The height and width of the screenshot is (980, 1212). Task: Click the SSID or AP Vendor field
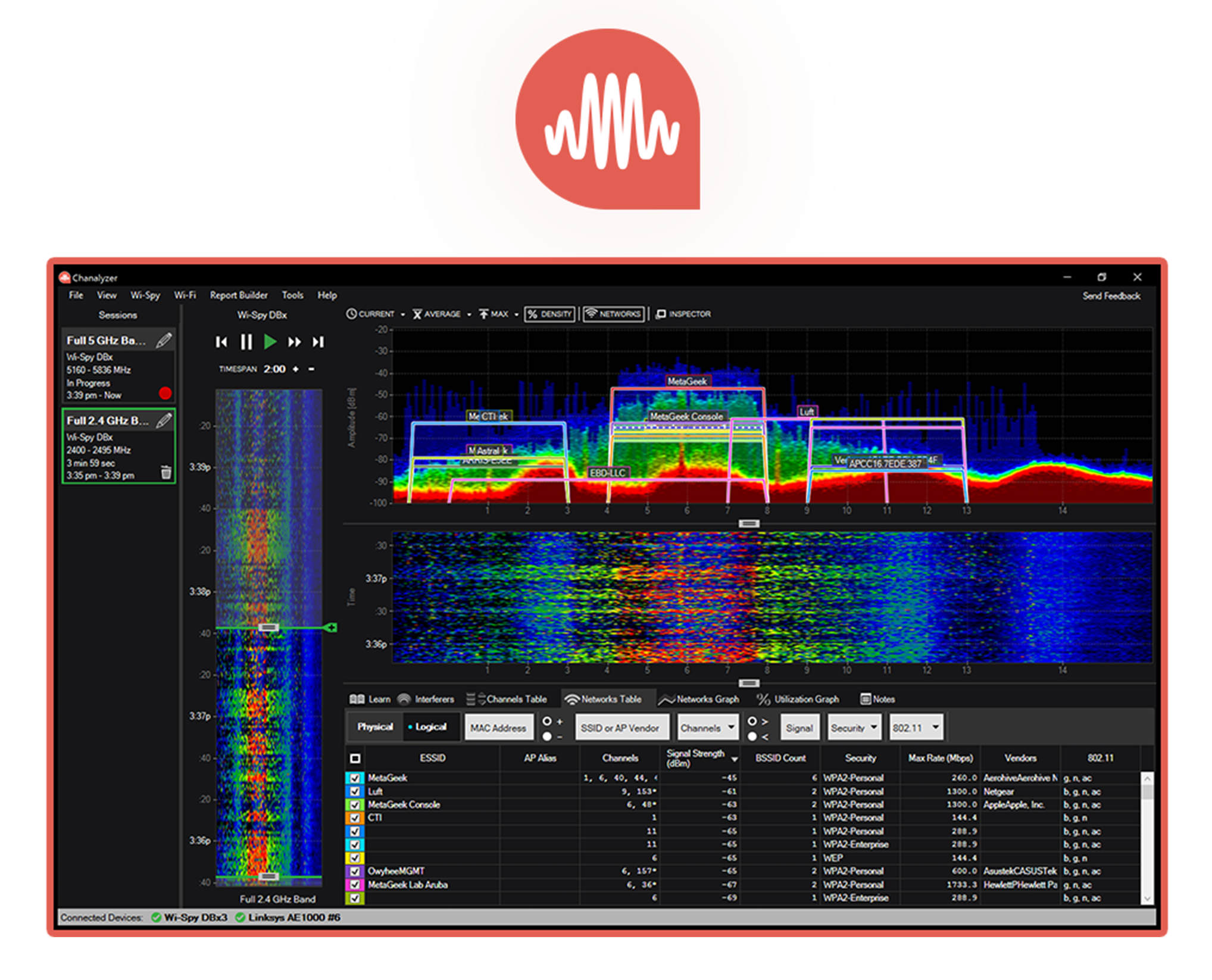(621, 728)
